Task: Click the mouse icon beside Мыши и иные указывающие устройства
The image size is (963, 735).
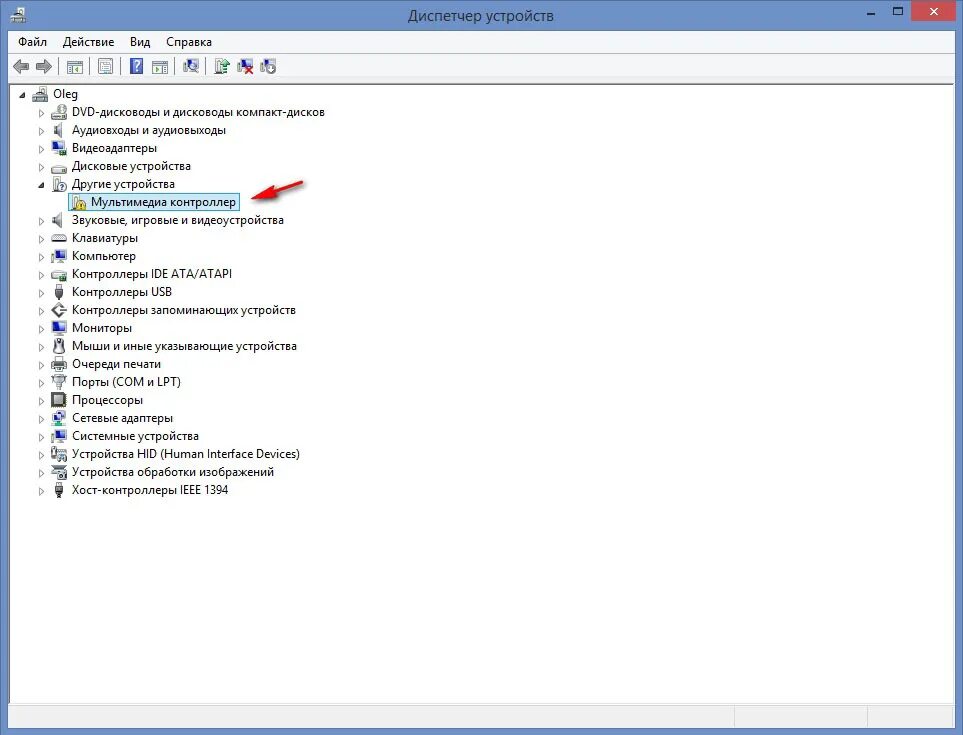Action: 59,346
